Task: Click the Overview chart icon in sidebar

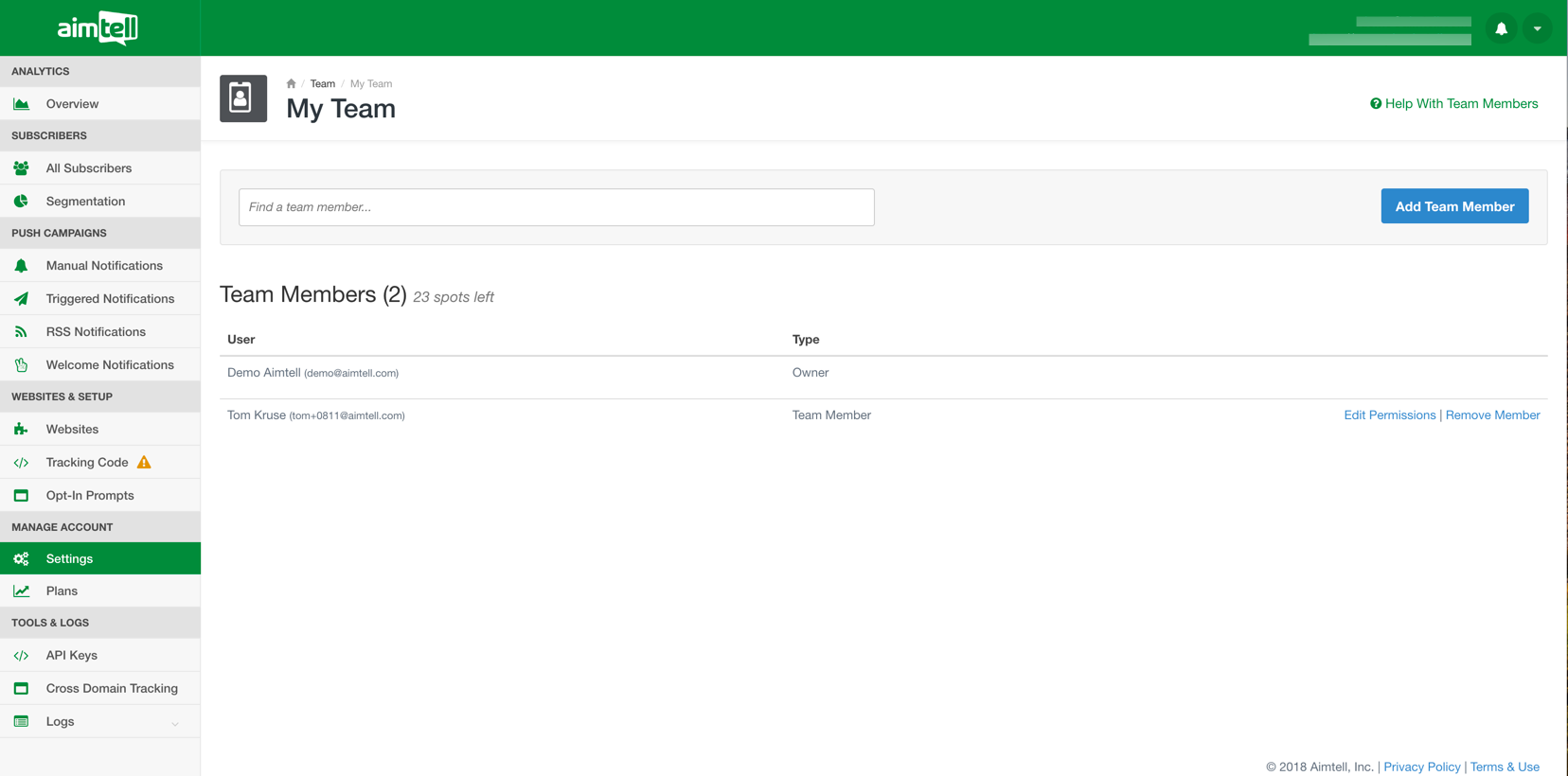Action: coord(21,104)
